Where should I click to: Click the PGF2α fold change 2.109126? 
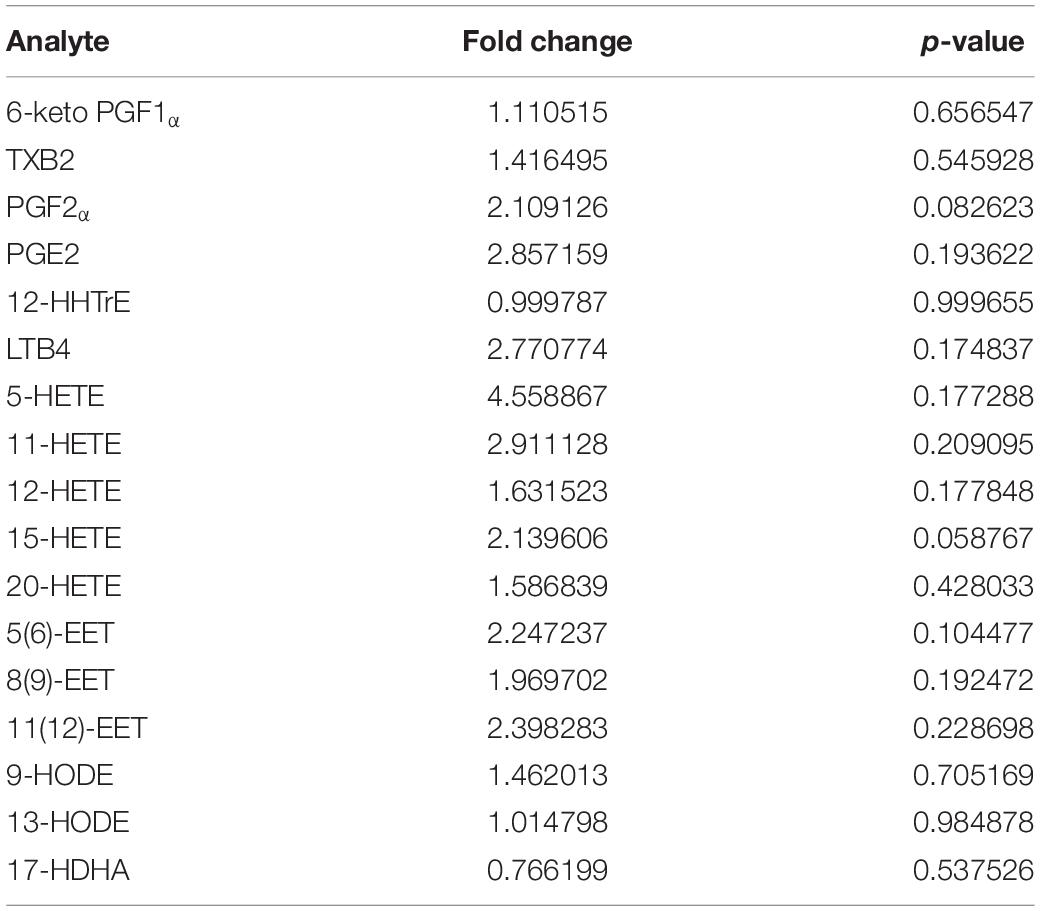click(x=547, y=207)
